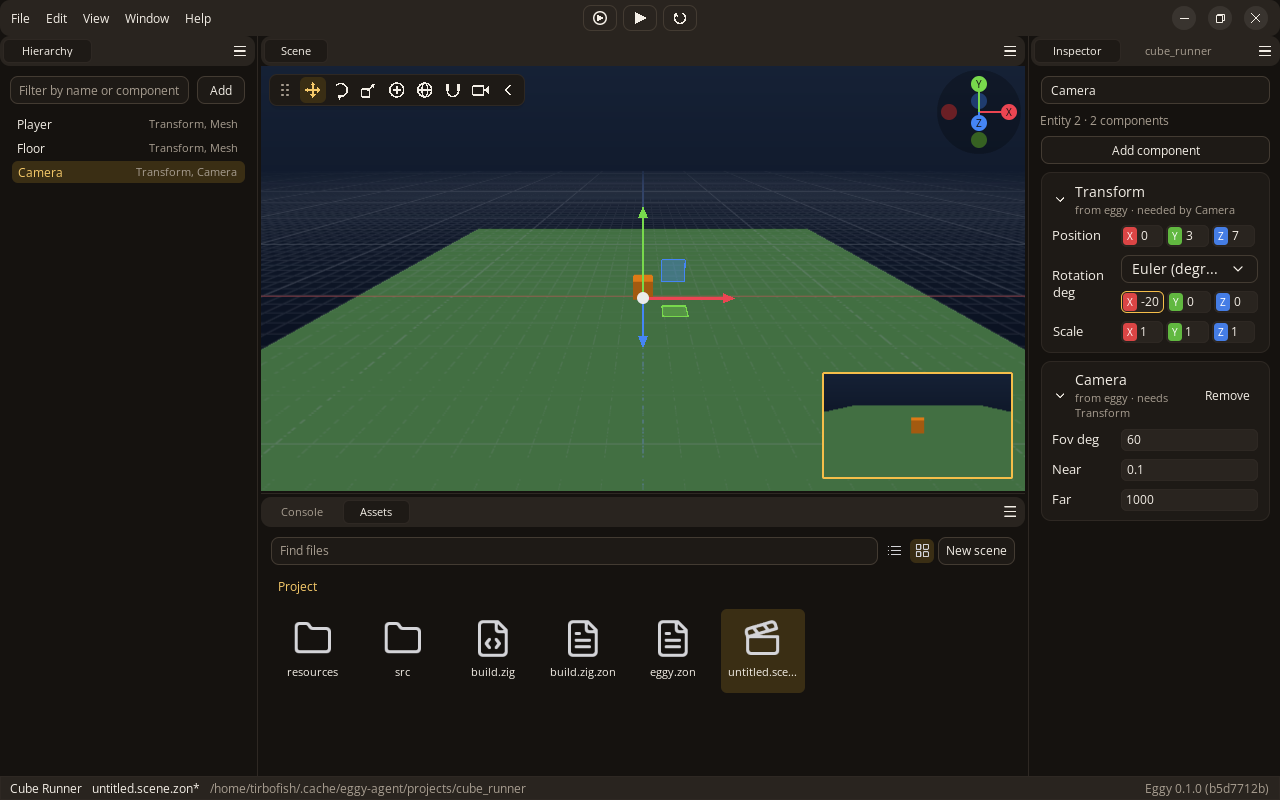Select the eggy.zon file
Viewport: 1280px width, 800px height.
673,650
